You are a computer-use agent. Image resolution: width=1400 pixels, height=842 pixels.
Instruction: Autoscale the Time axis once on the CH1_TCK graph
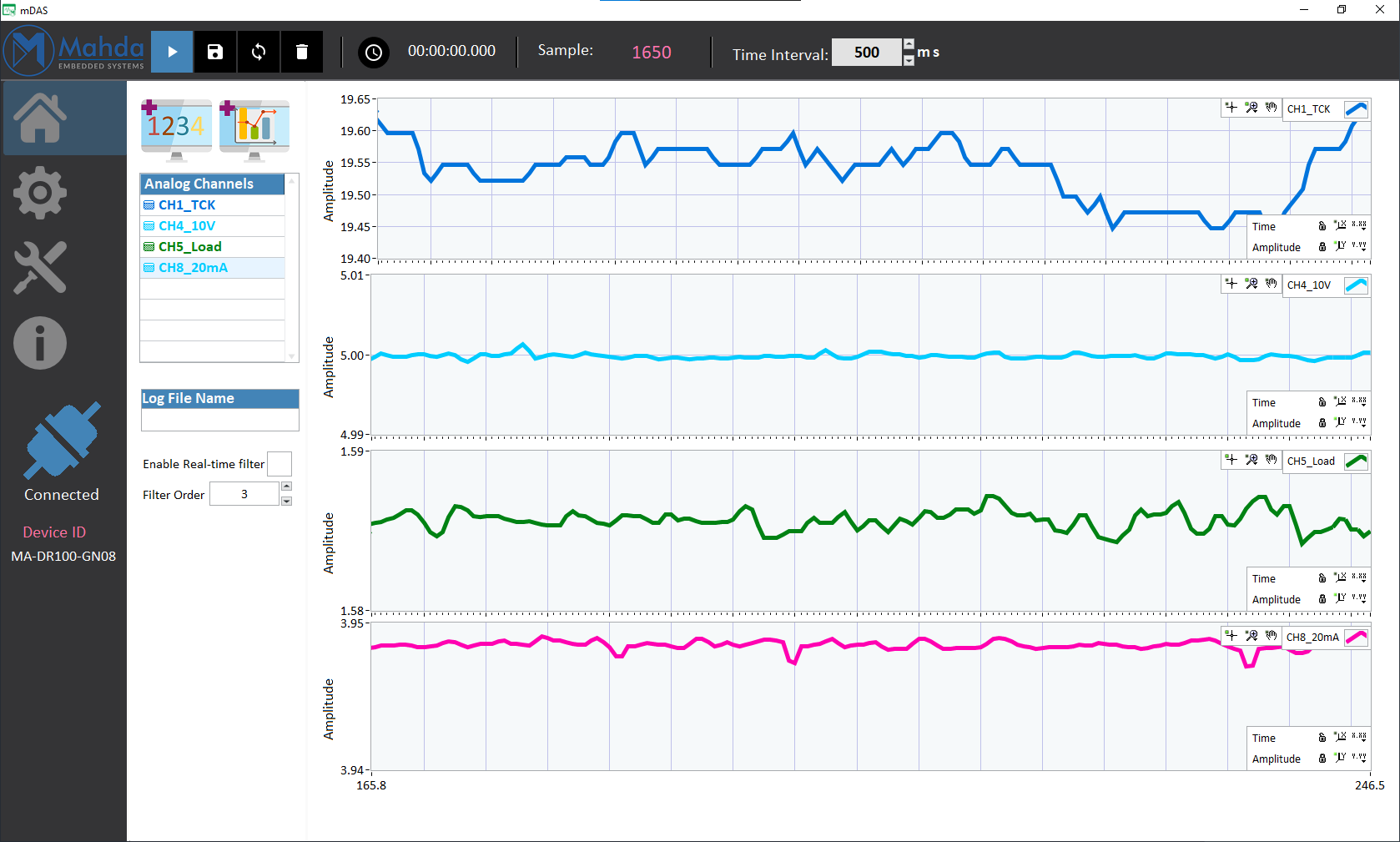pyautogui.click(x=1340, y=226)
